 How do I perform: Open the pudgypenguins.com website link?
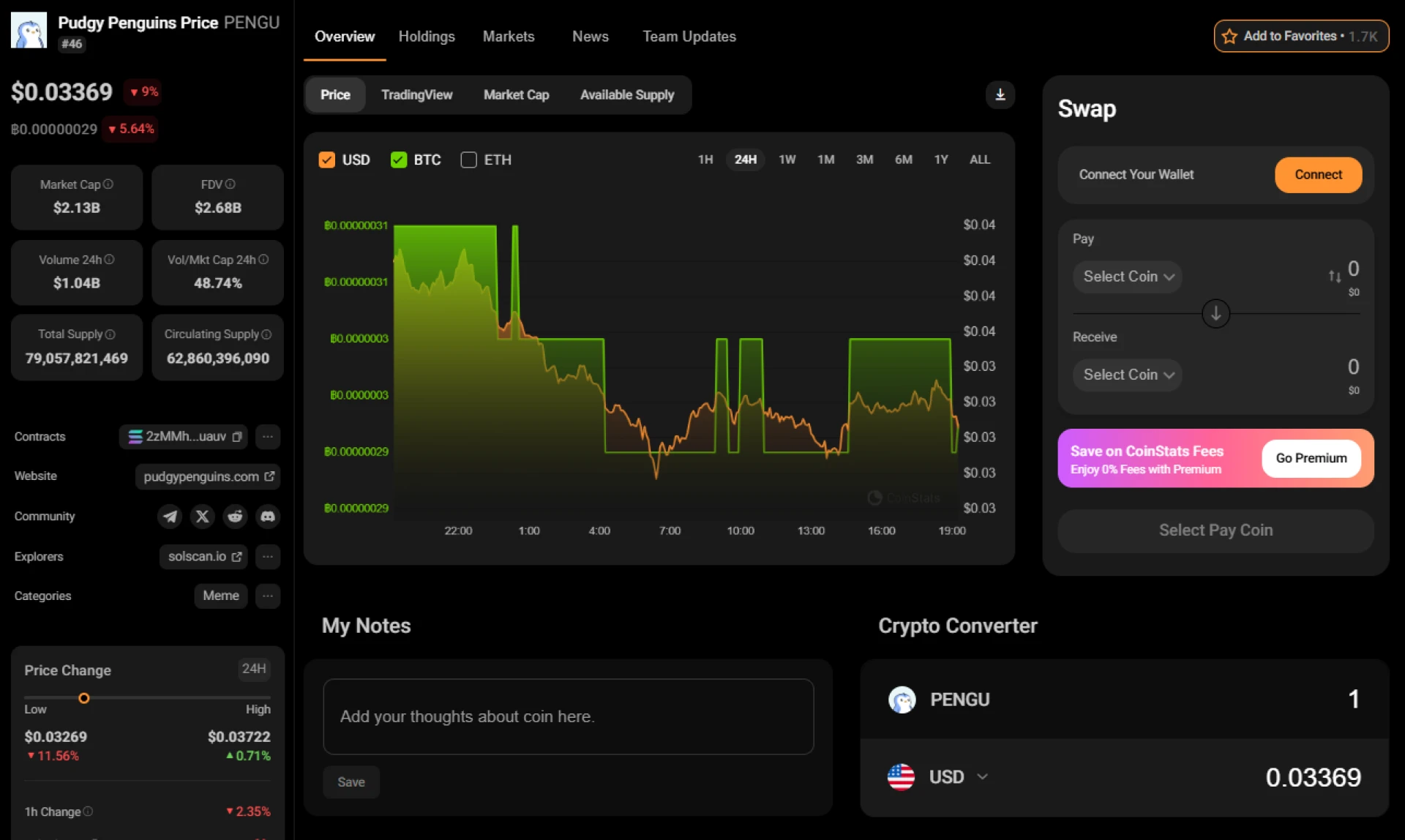tap(207, 476)
